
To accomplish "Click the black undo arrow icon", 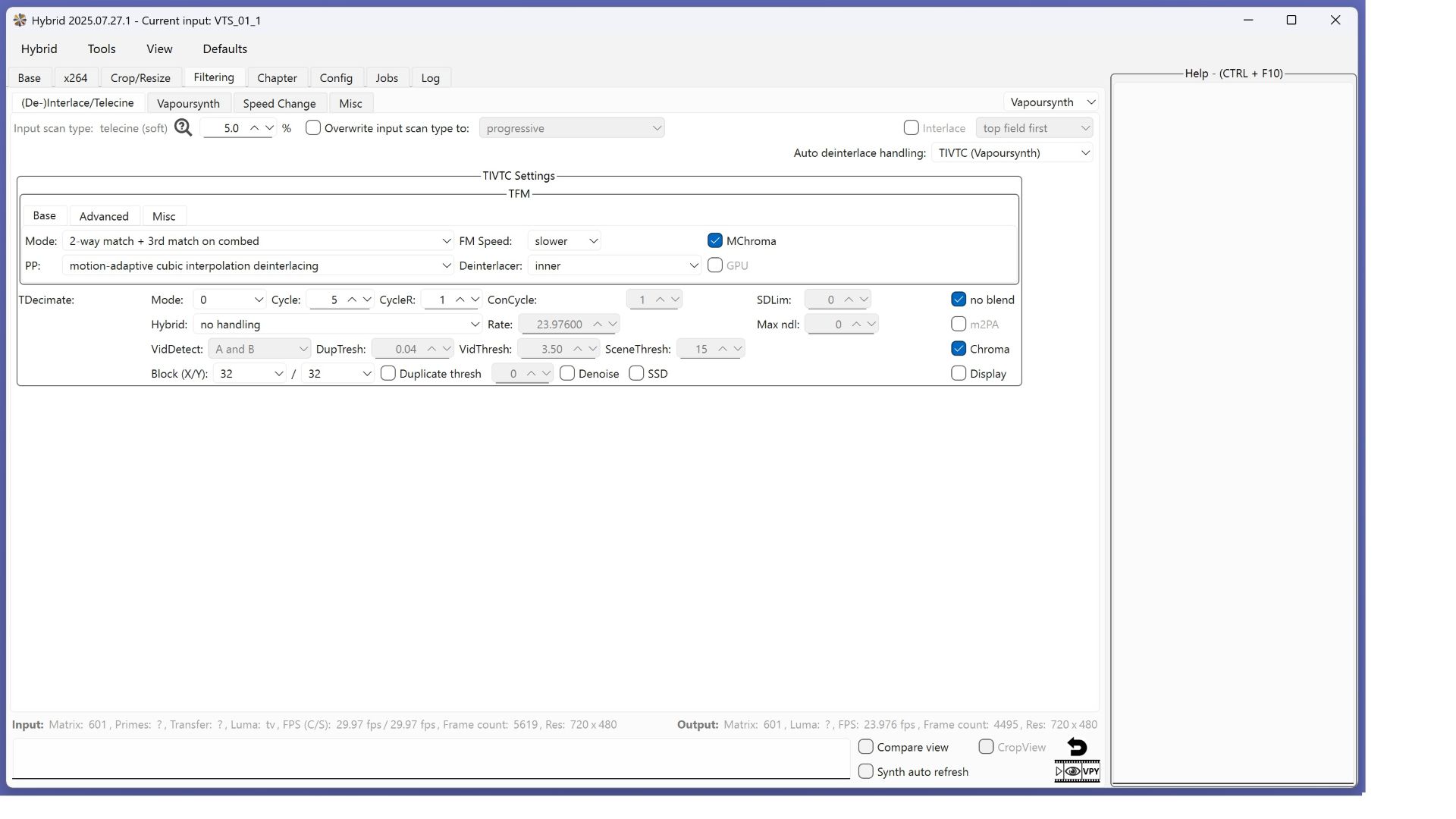I will 1077,747.
